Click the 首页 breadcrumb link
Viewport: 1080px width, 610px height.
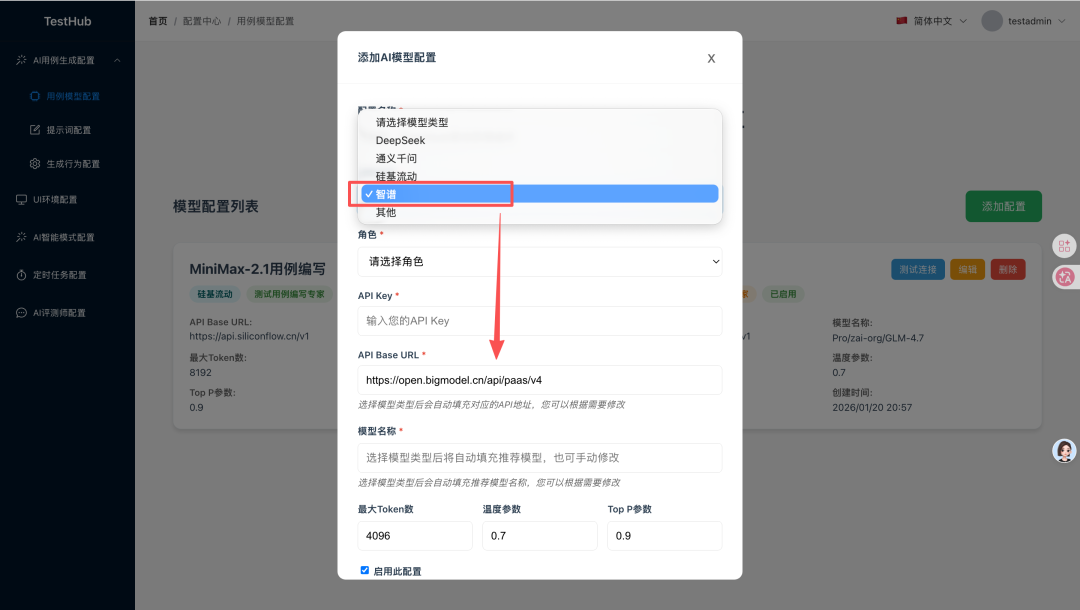(158, 21)
